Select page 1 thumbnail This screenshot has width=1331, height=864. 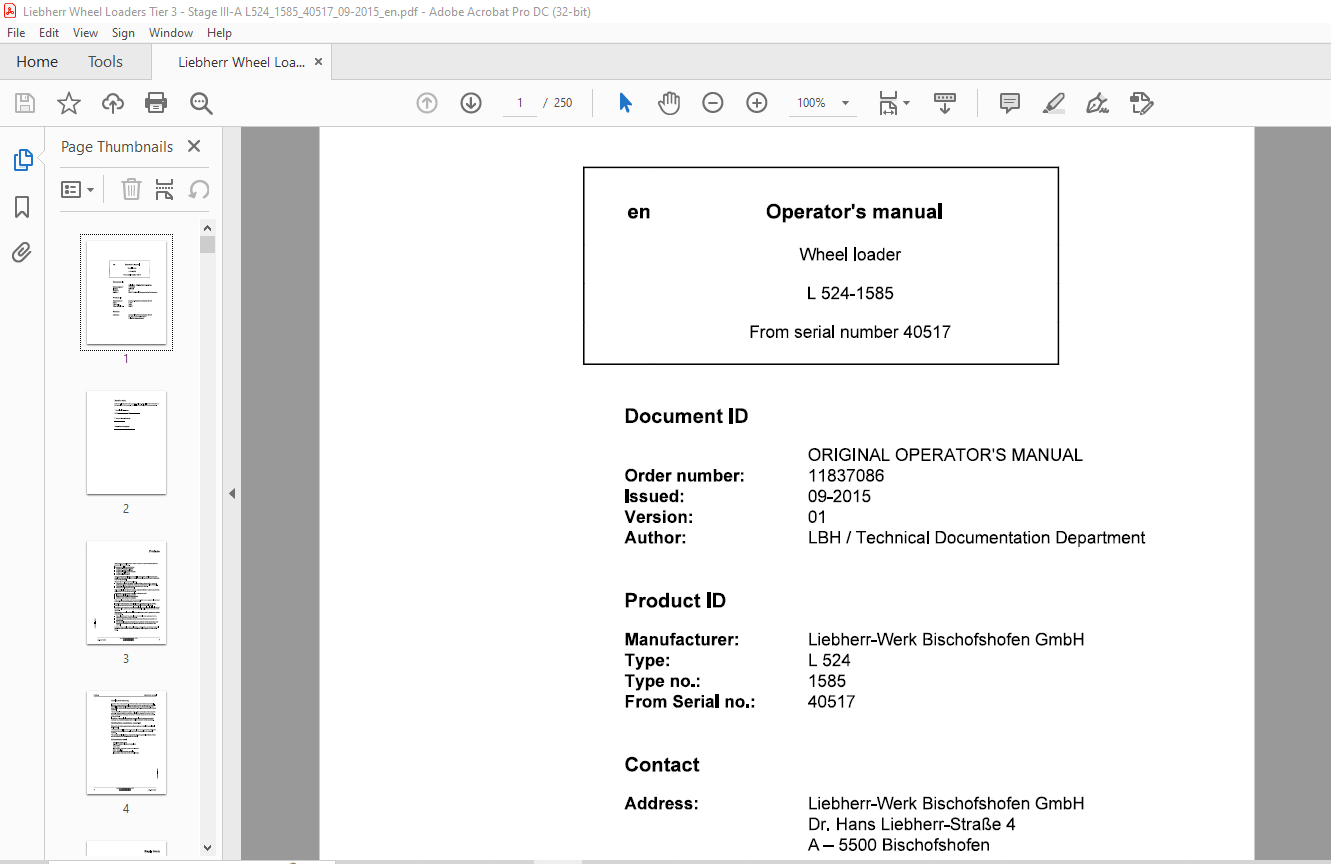(126, 292)
